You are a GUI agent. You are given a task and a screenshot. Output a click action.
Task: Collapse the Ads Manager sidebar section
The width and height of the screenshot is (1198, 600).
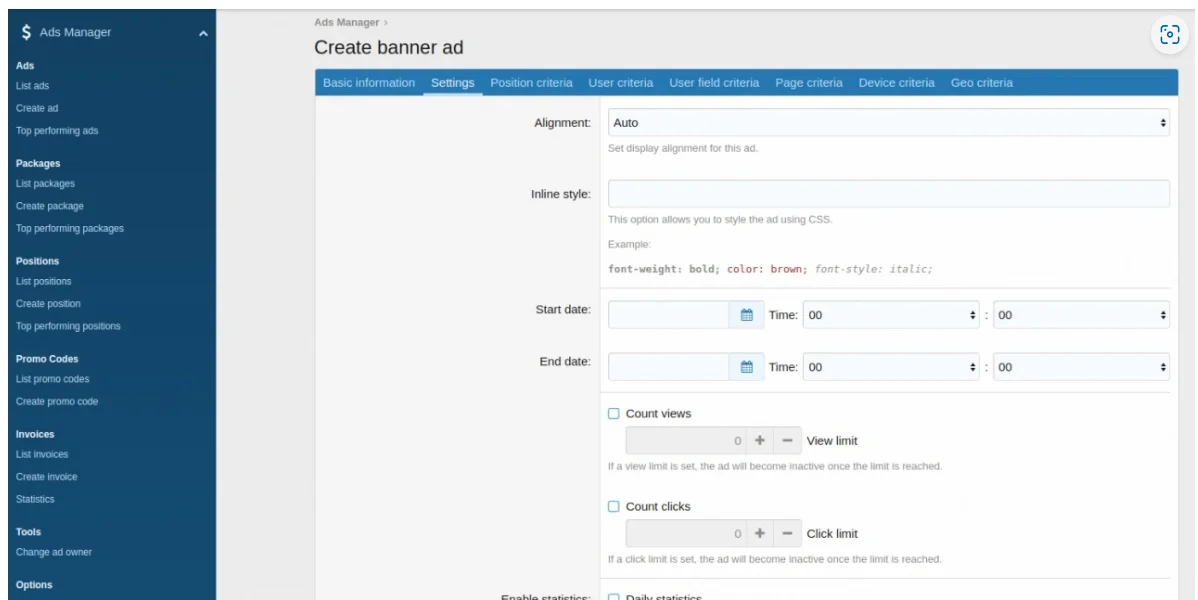click(203, 34)
